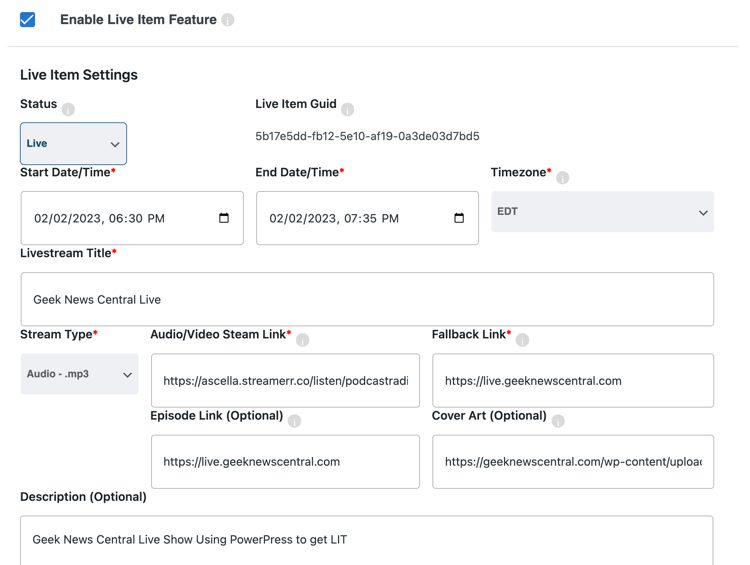Open the Status dropdown showing Live

74,144
